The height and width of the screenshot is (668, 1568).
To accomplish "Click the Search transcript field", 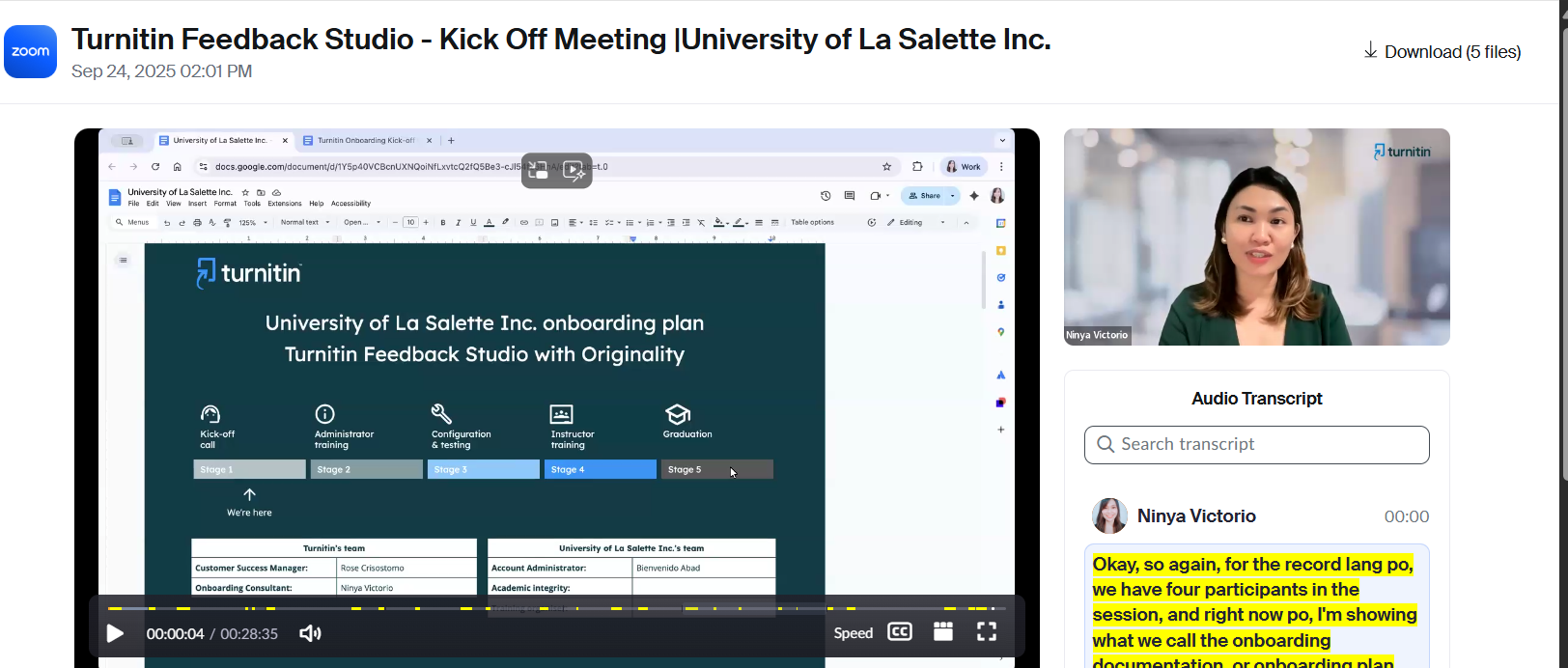I will pos(1270,445).
